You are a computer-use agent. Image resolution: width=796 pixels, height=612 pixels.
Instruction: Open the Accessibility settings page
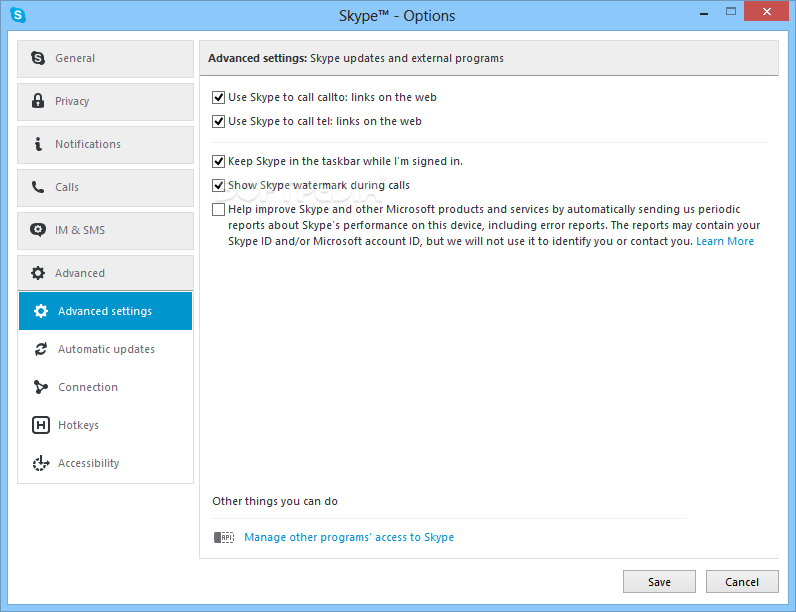click(x=106, y=463)
